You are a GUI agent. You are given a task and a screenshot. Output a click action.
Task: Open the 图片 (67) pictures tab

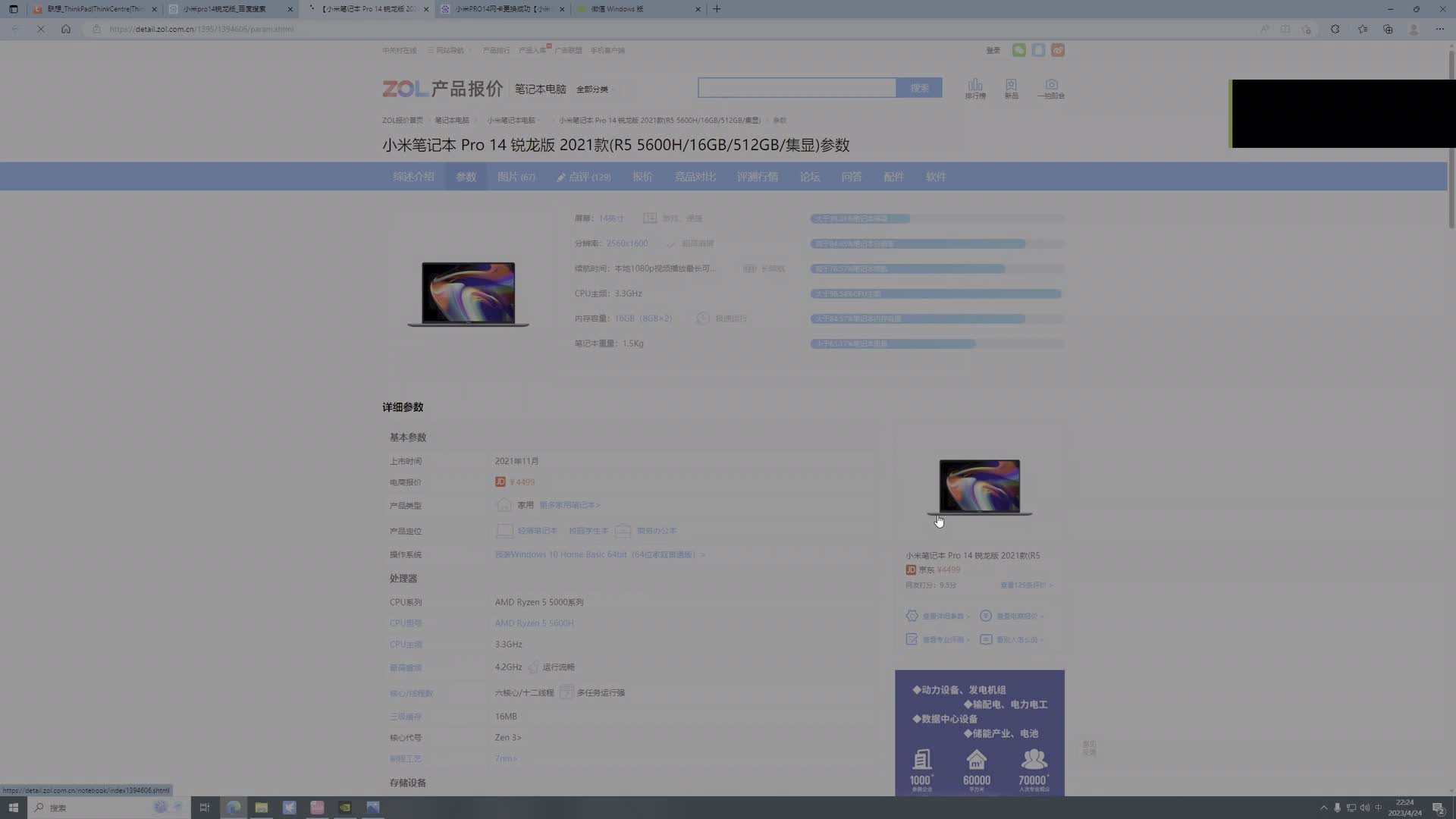pos(516,177)
